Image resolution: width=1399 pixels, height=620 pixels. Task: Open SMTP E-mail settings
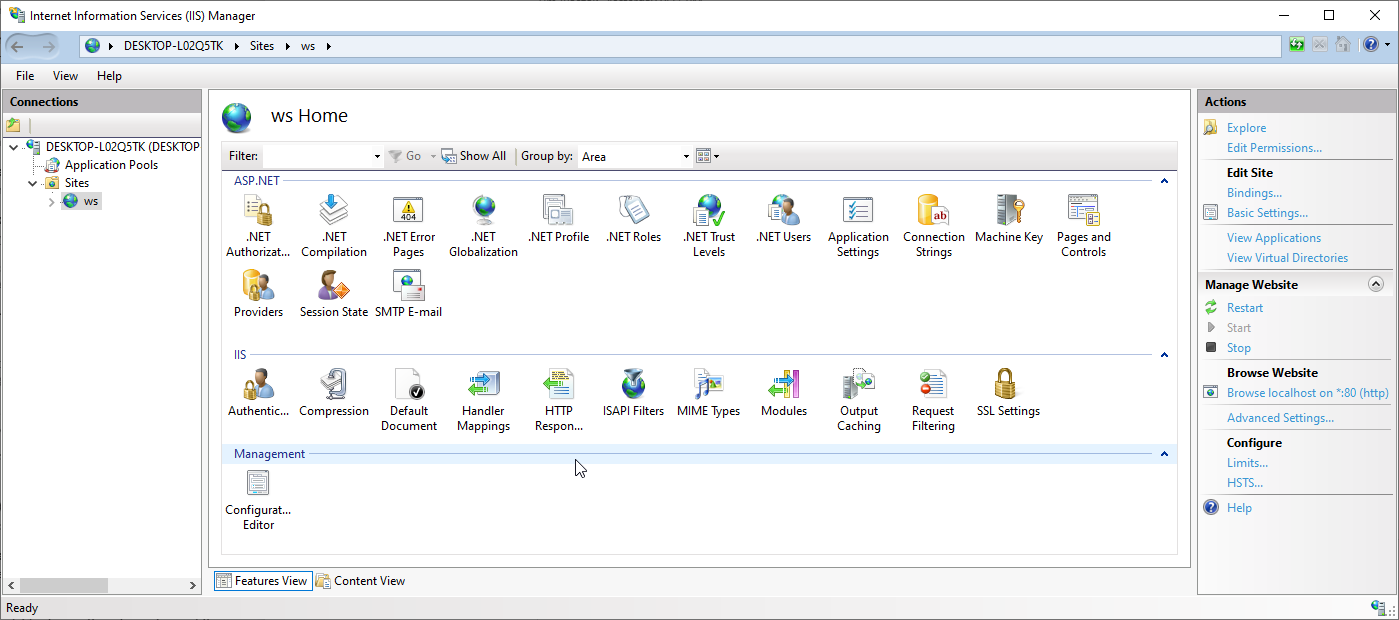pyautogui.click(x=408, y=293)
